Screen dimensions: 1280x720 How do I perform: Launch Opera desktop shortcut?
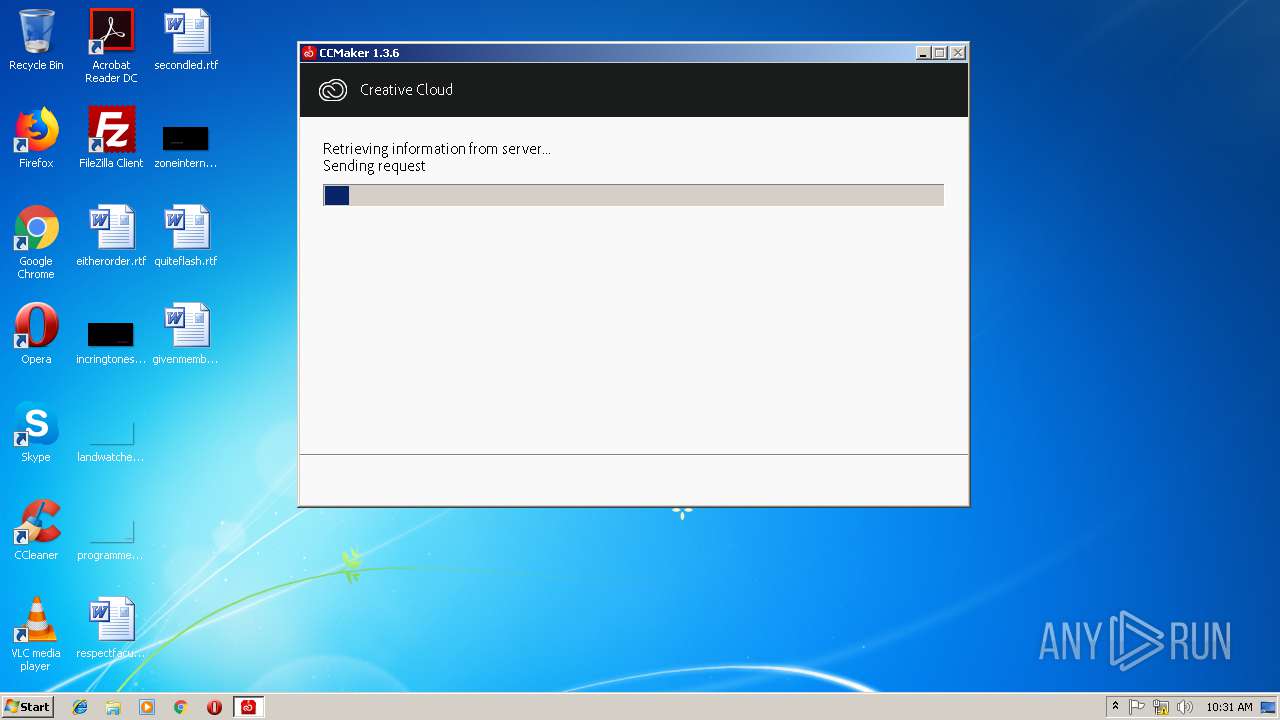pyautogui.click(x=36, y=334)
